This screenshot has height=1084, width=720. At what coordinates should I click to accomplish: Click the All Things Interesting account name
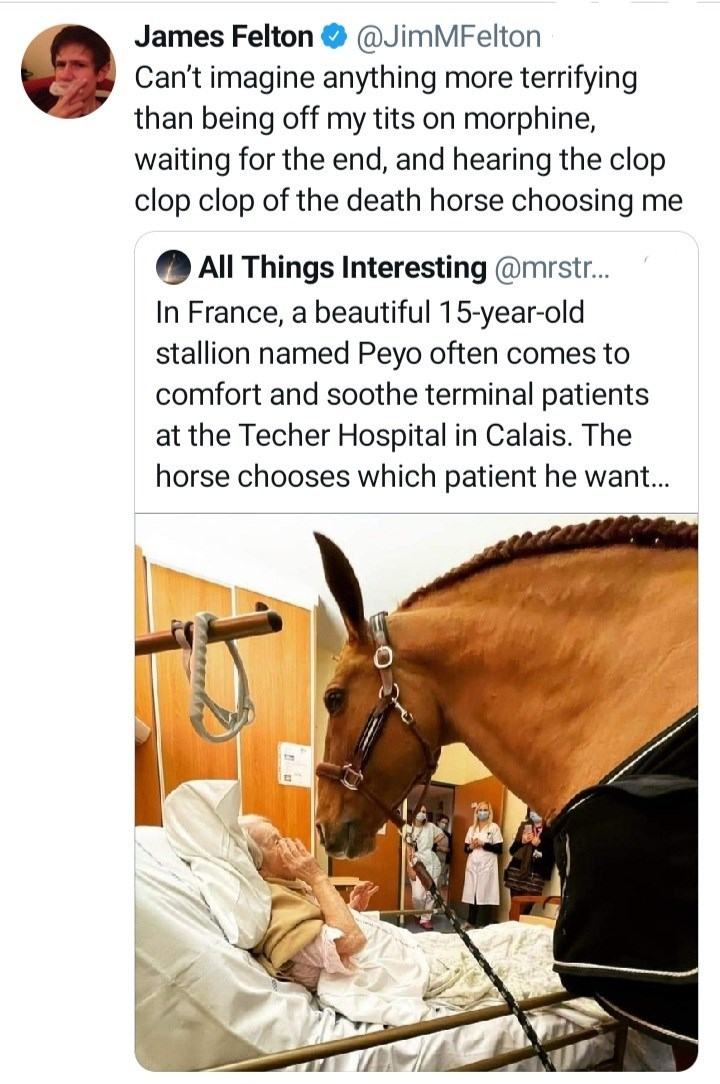341,267
